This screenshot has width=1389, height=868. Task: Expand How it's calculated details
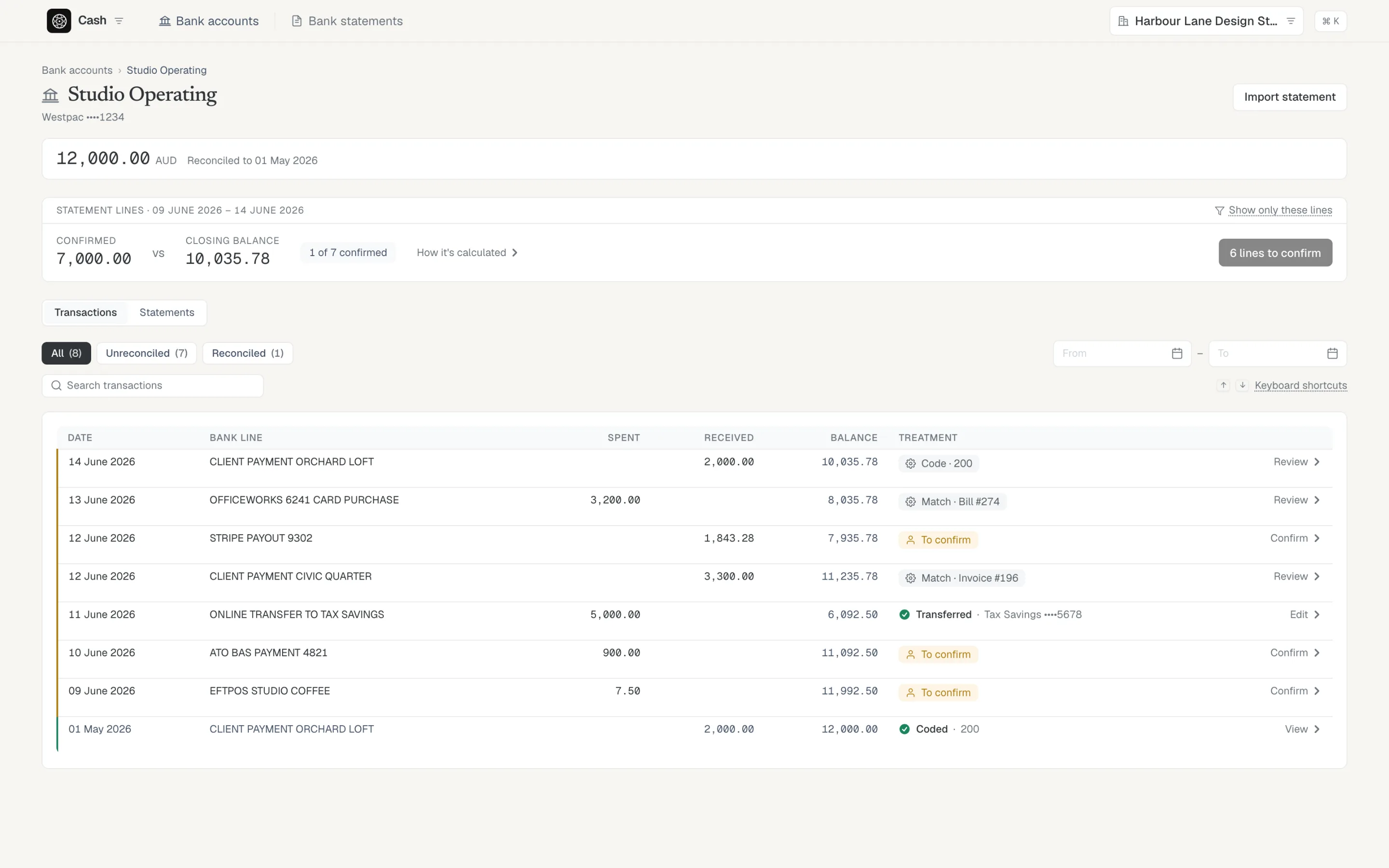(x=467, y=253)
